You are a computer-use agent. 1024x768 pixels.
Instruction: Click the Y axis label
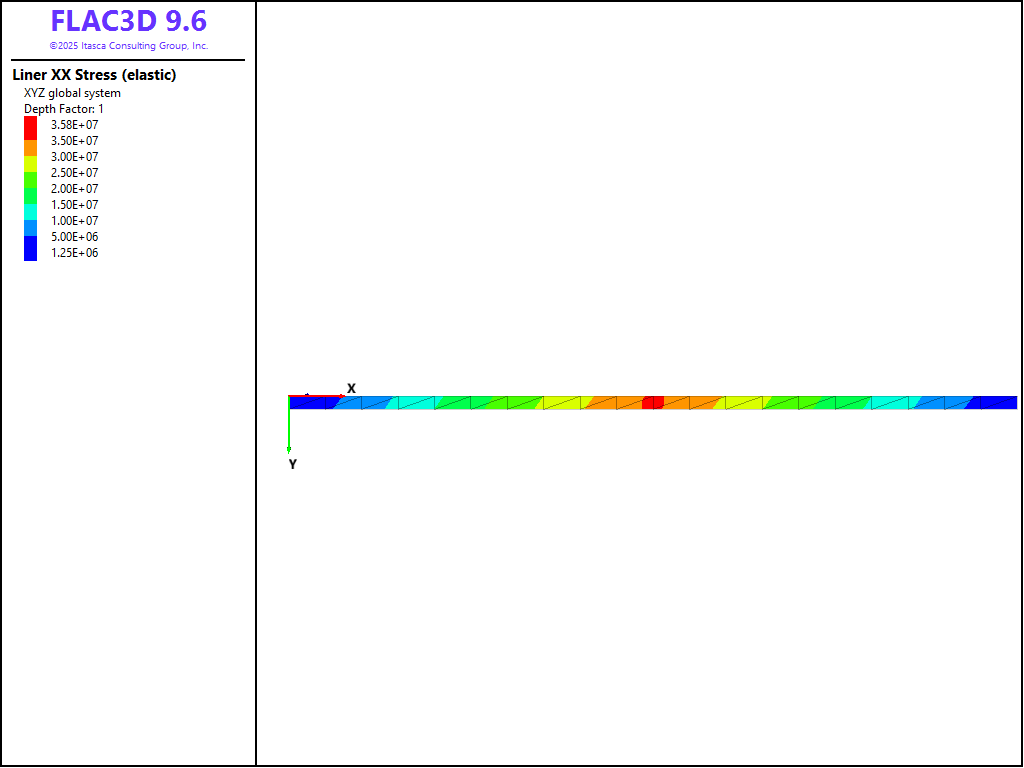pyautogui.click(x=292, y=464)
